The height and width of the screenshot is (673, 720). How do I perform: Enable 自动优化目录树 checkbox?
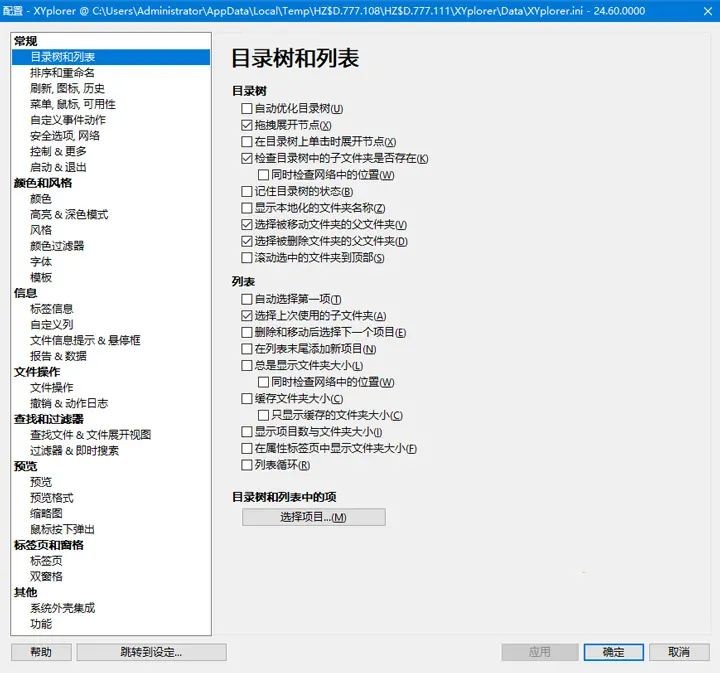click(x=247, y=108)
